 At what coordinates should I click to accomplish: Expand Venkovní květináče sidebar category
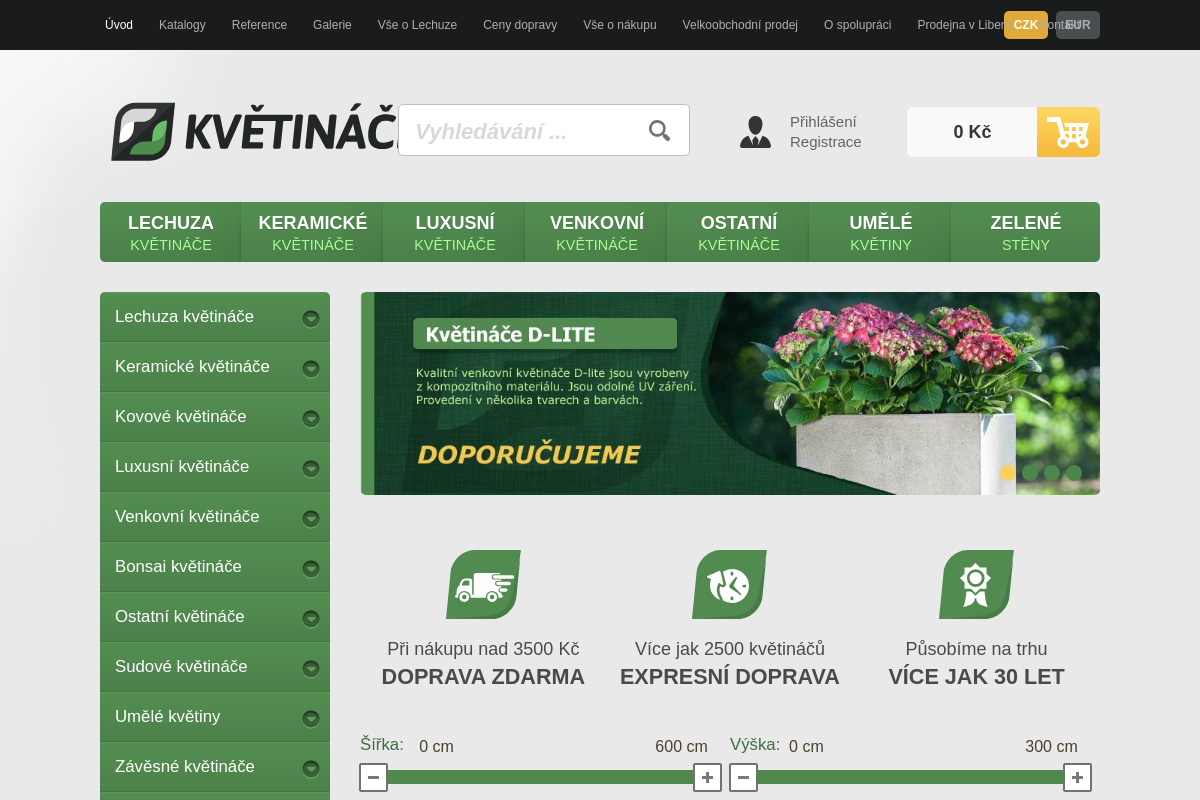tap(311, 518)
